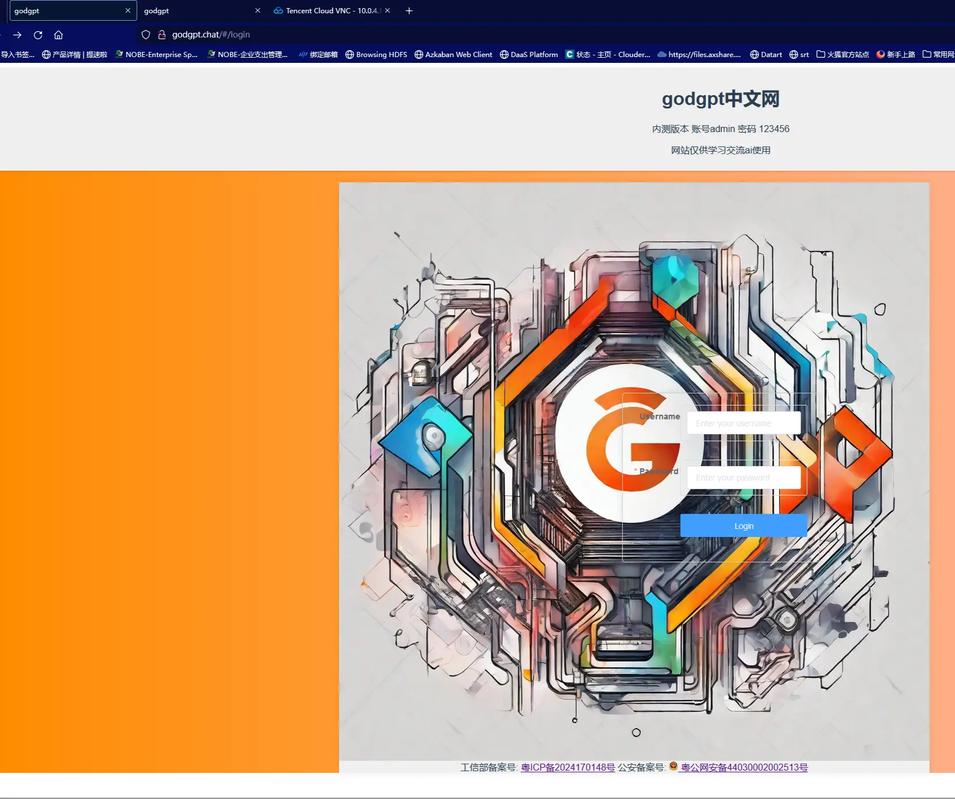Open the 粤公网安备44030002002513号 link
Screen dimensions: 955x800
[744, 767]
